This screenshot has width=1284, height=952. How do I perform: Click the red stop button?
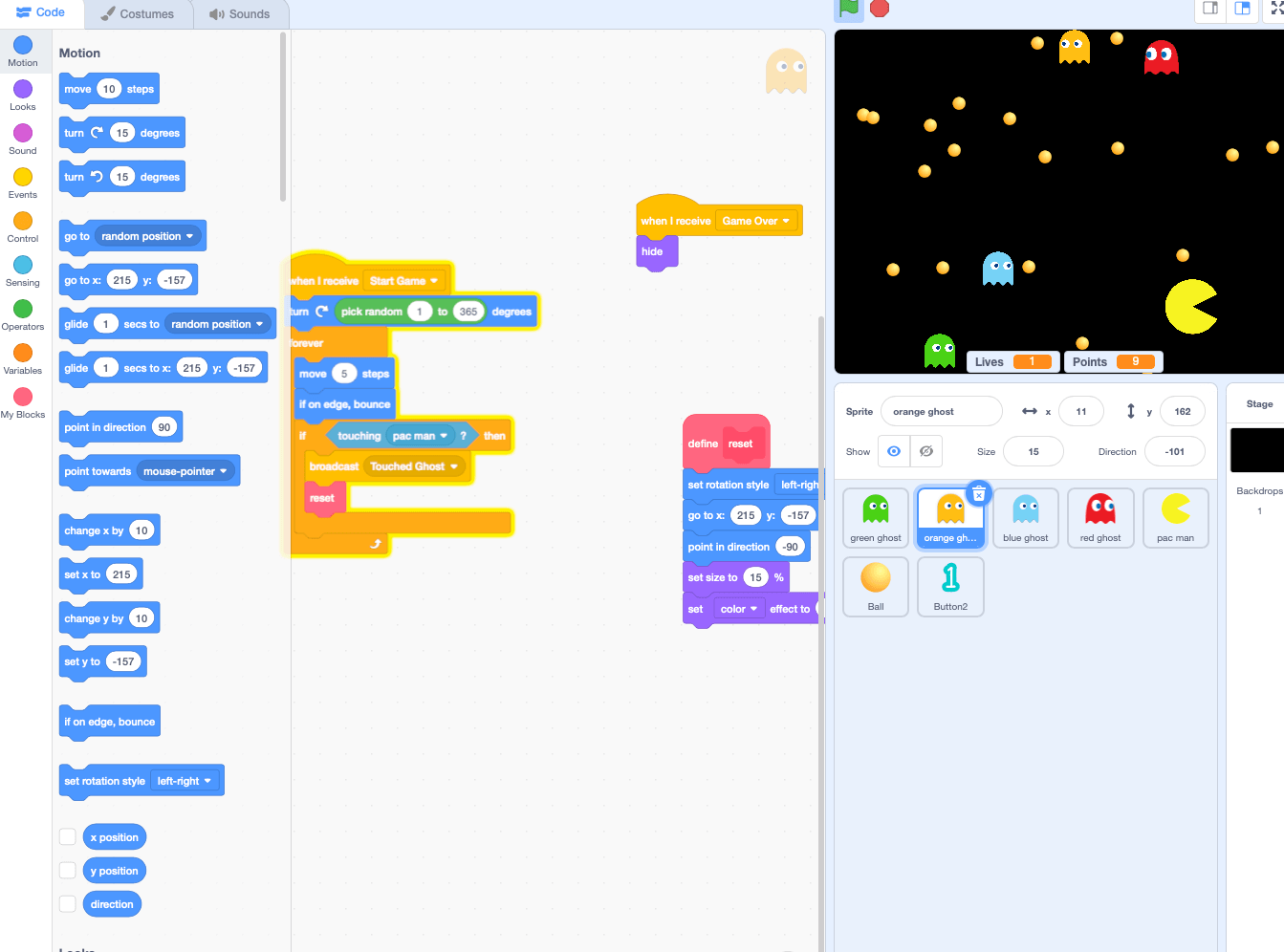tap(880, 9)
